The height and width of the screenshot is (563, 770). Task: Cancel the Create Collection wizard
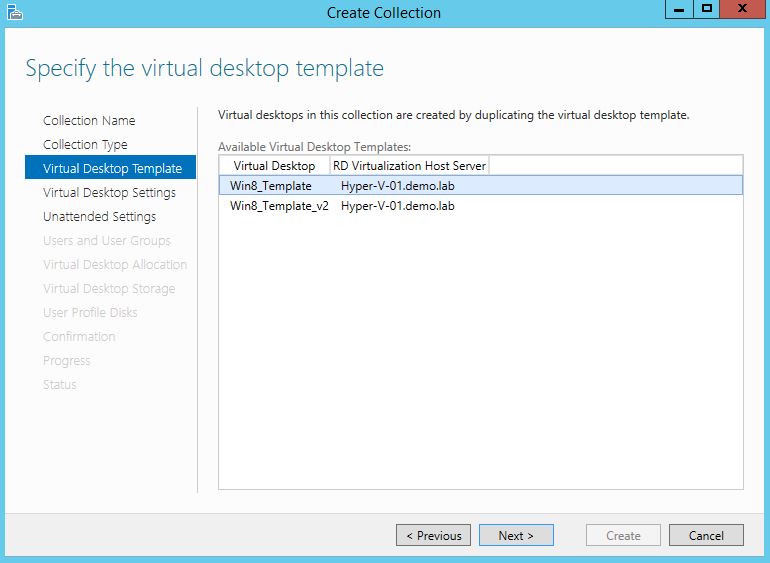click(x=706, y=536)
